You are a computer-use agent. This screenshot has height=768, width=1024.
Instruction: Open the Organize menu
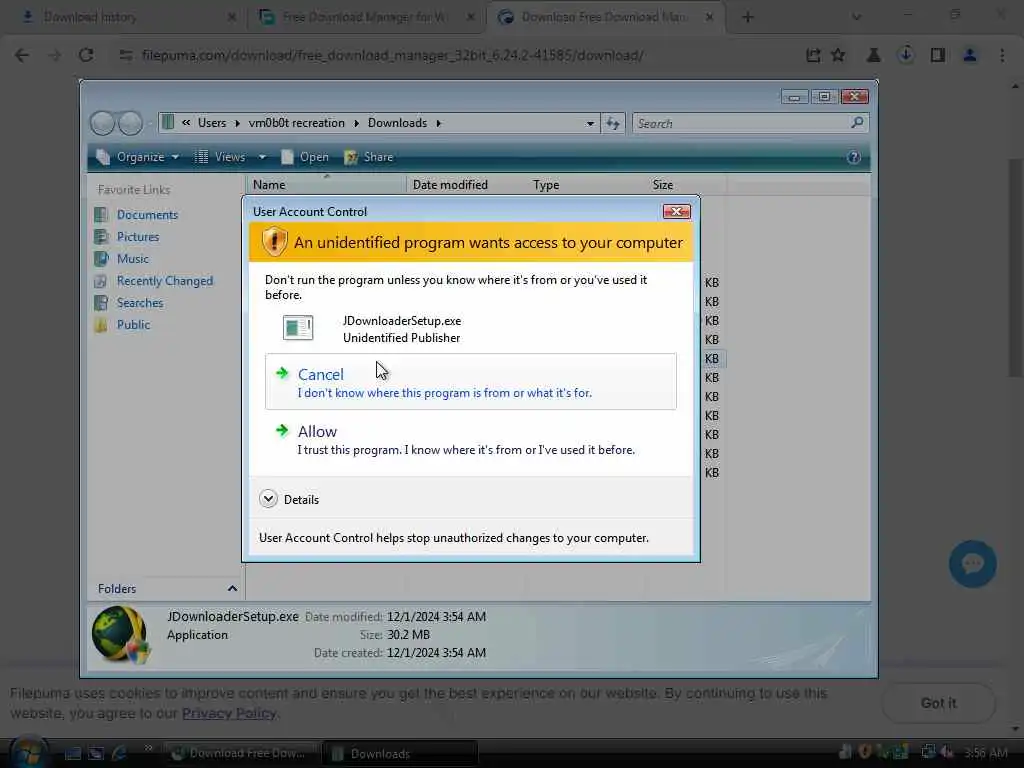pos(137,157)
